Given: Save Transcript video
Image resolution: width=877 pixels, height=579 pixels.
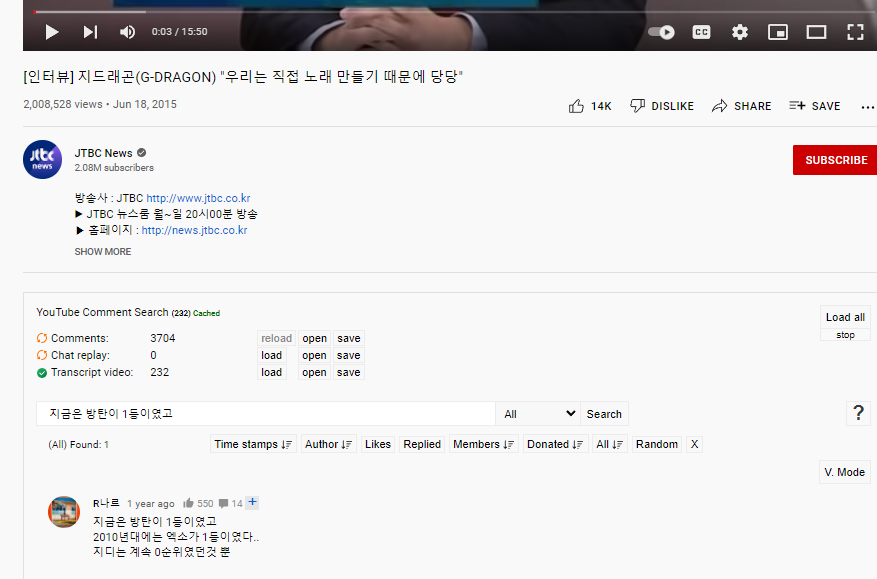Looking at the screenshot, I should tap(348, 373).
